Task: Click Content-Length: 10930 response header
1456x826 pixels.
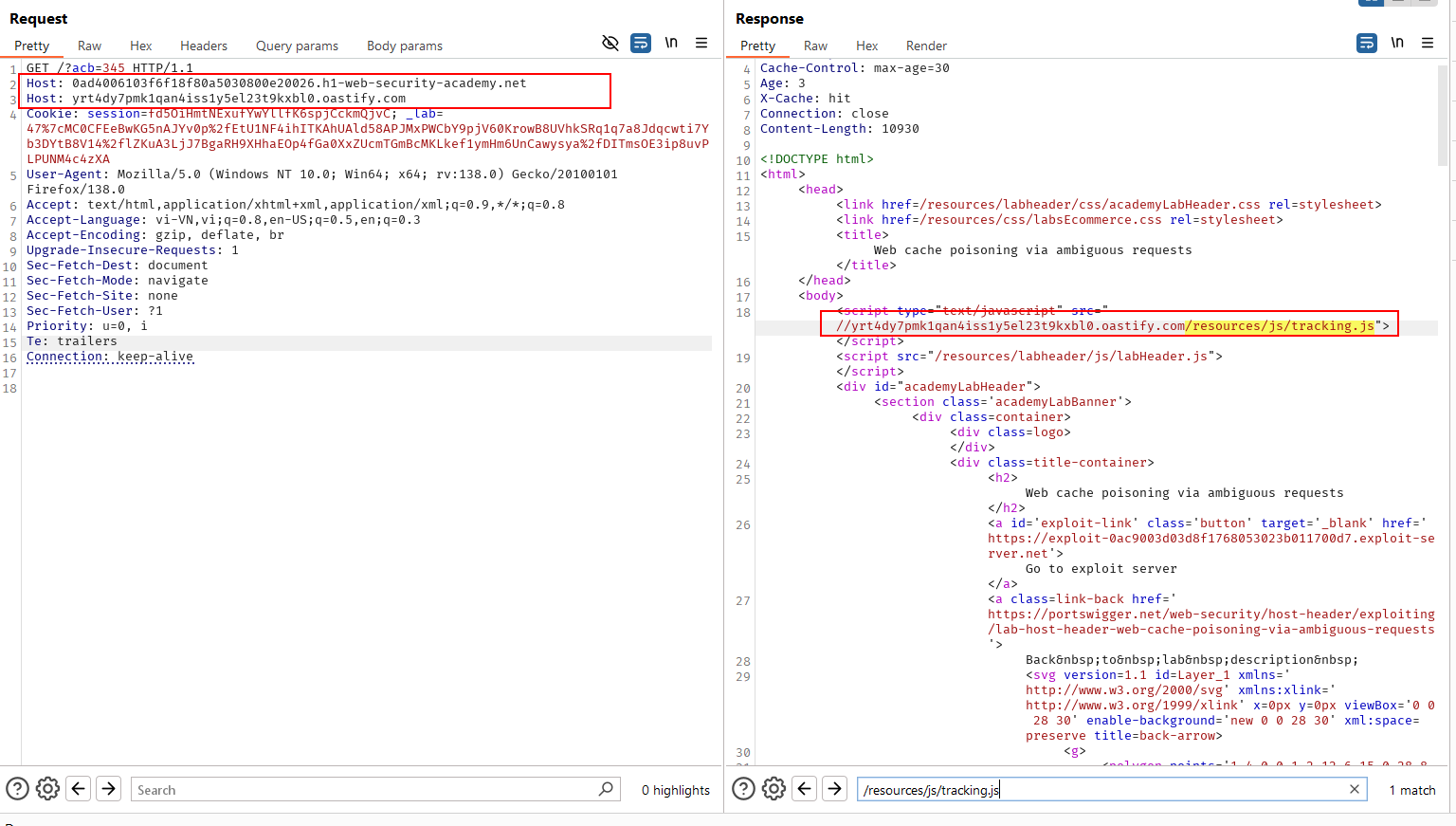Action: tap(840, 129)
